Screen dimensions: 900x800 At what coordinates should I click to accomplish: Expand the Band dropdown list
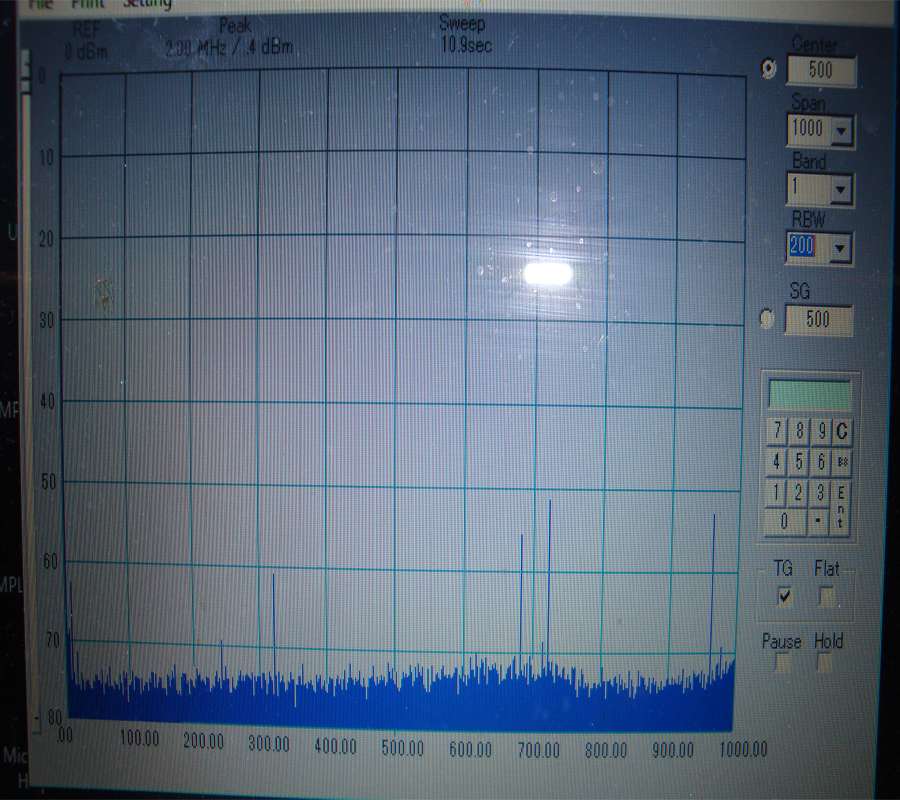pos(841,189)
